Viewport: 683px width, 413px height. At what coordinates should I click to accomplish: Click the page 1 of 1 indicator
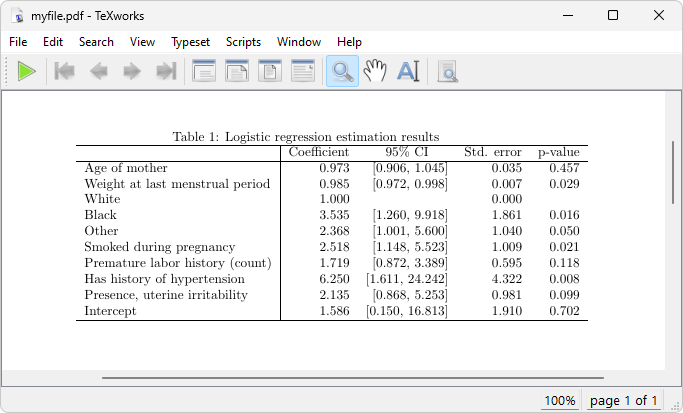pos(623,400)
